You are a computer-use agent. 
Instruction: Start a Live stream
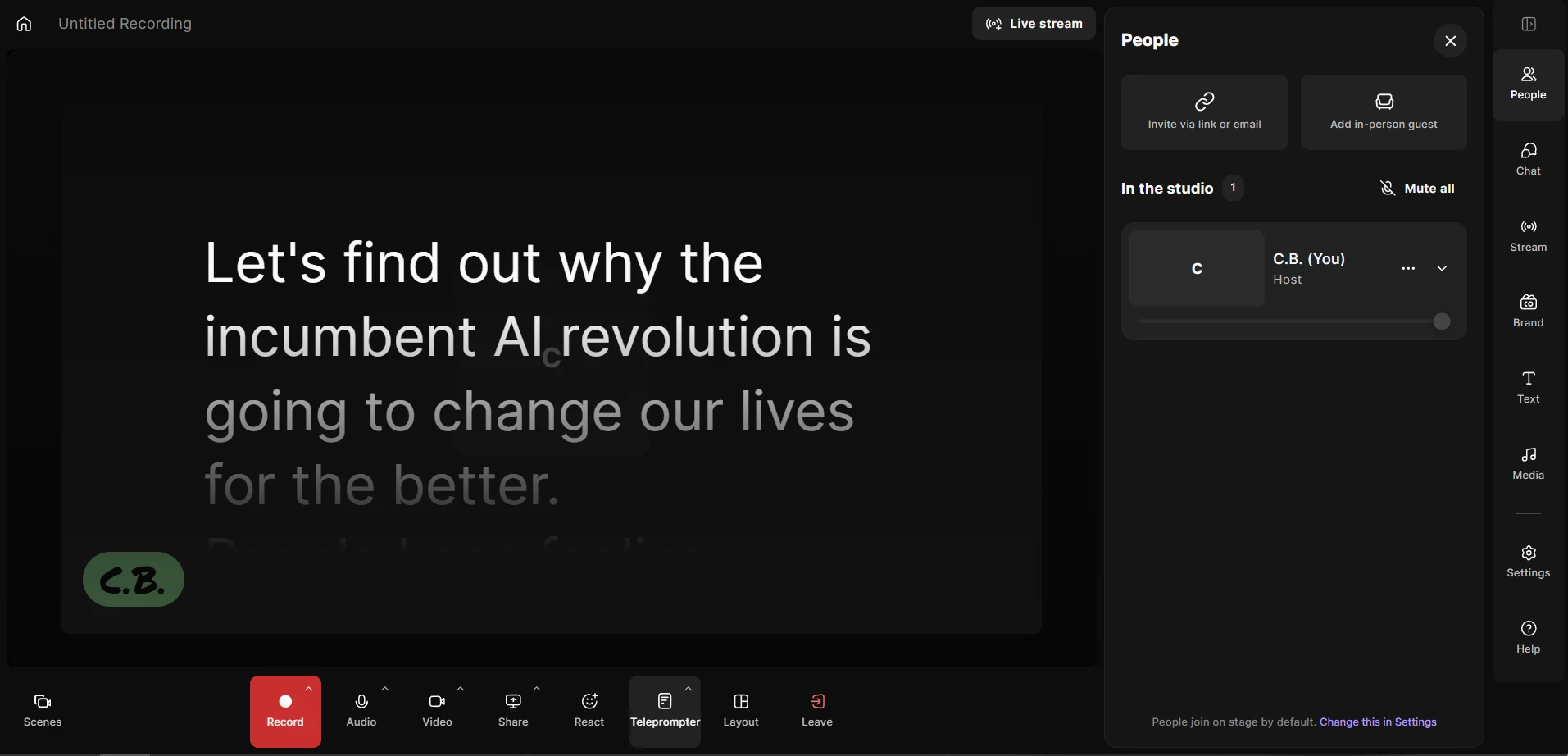[1034, 24]
